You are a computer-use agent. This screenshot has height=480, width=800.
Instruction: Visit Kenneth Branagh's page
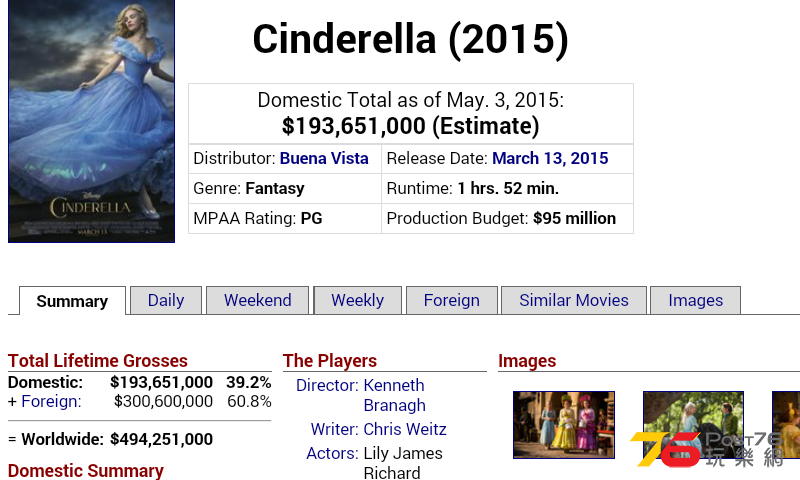pos(394,395)
